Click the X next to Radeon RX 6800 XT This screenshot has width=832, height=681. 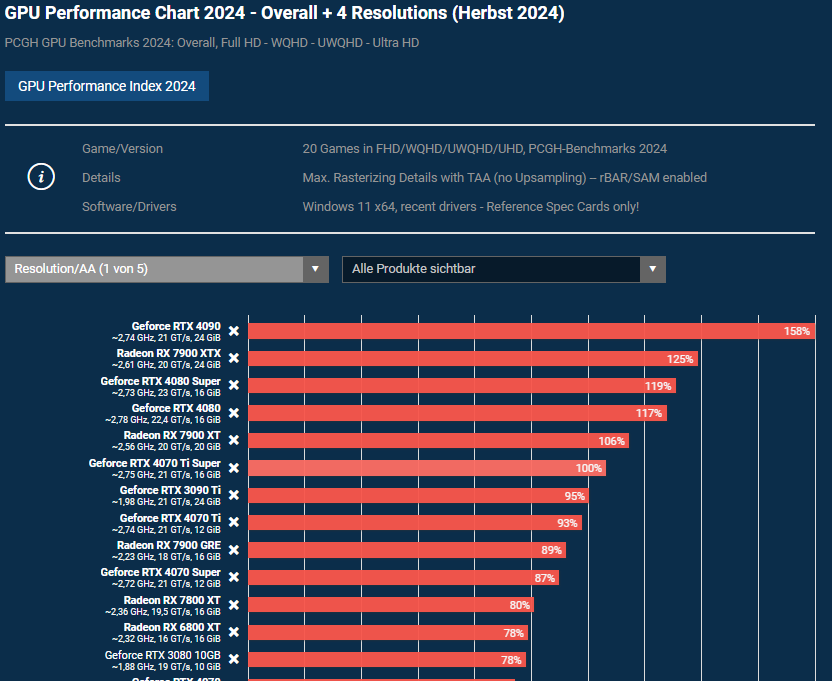pos(233,632)
